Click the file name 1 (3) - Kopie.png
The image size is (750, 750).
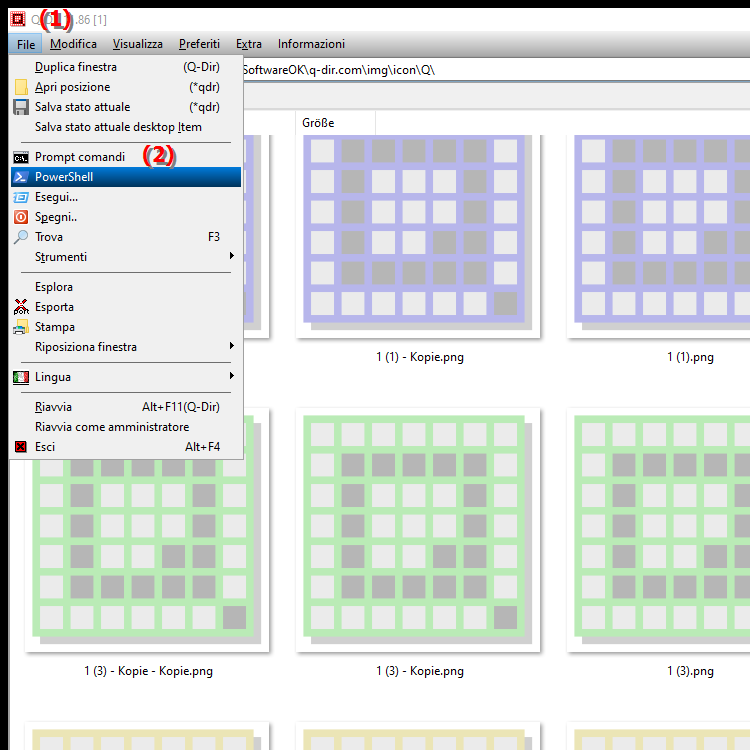click(420, 671)
